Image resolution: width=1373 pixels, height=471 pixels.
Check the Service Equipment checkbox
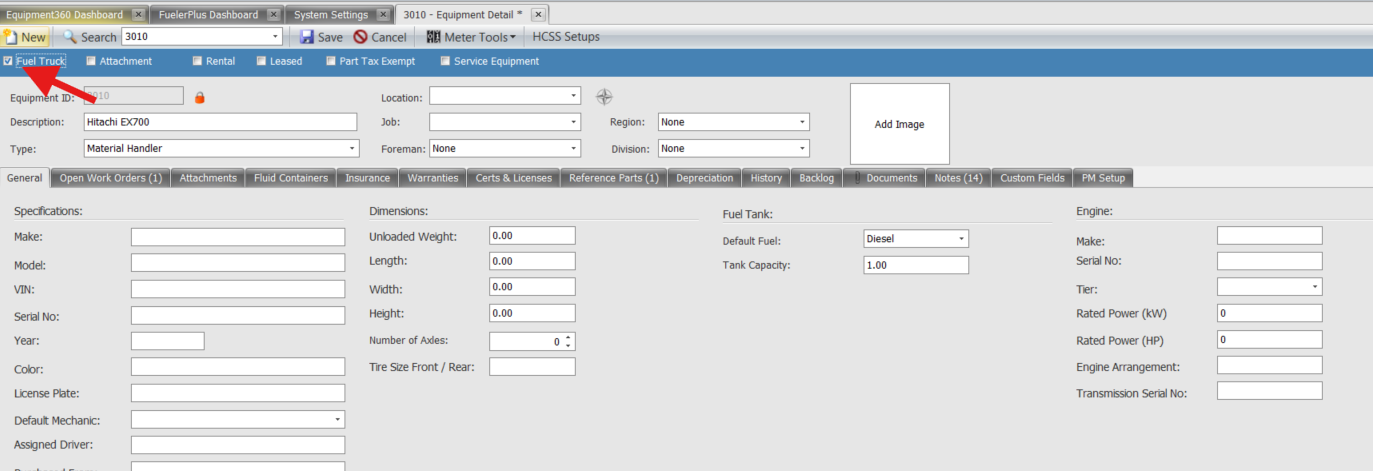tap(445, 61)
